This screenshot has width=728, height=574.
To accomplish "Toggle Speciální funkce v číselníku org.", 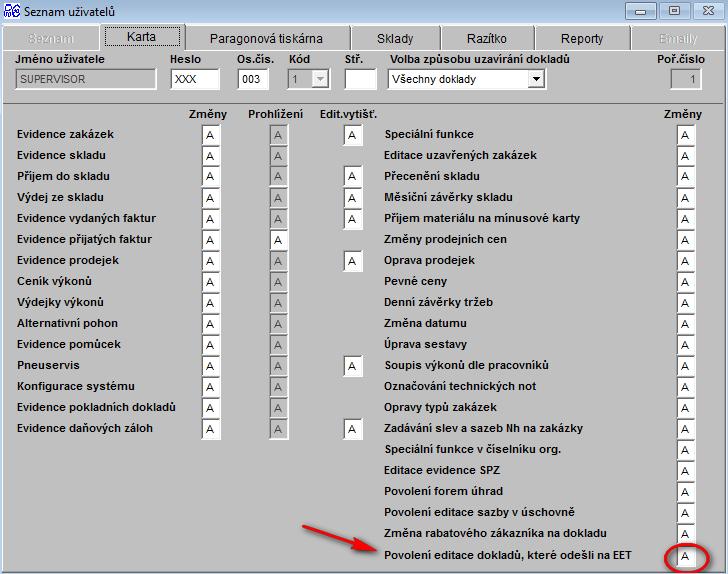I will pyautogui.click(x=685, y=450).
